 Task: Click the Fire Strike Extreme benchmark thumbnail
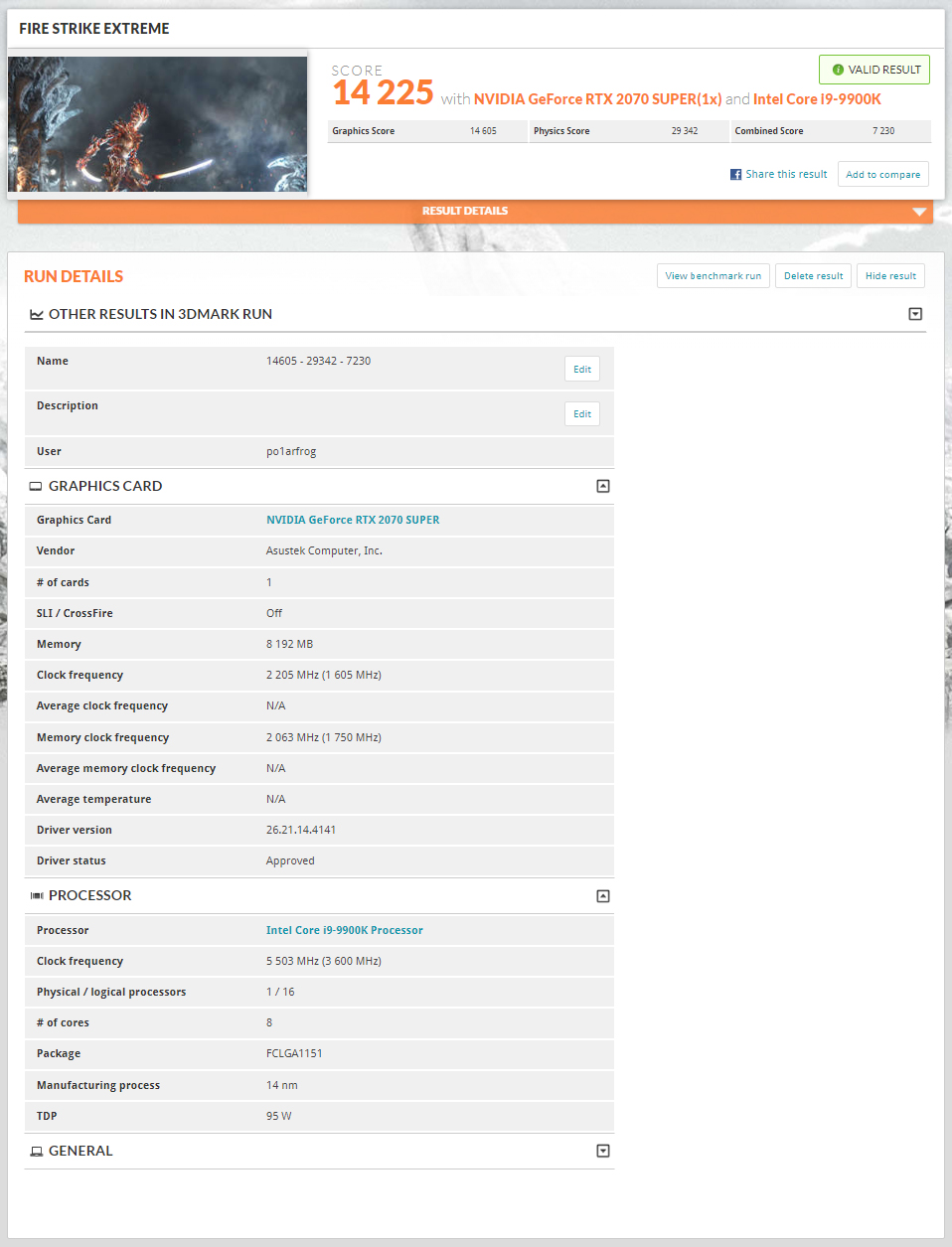158,124
